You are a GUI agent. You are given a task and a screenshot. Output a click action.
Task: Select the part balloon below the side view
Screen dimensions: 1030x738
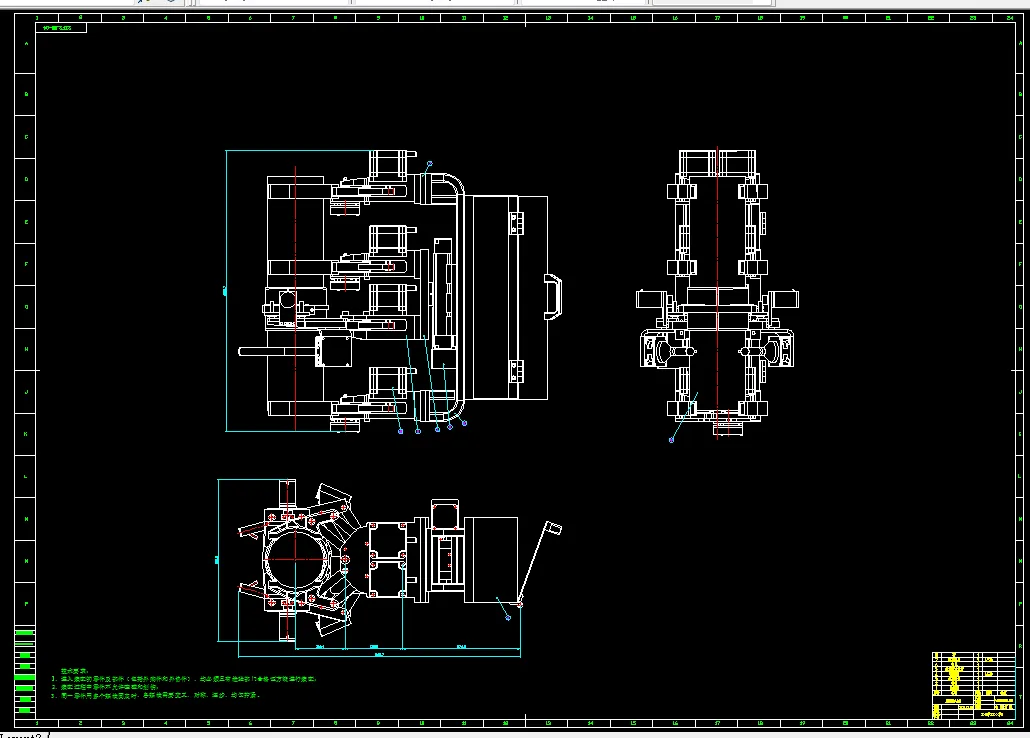coord(671,440)
